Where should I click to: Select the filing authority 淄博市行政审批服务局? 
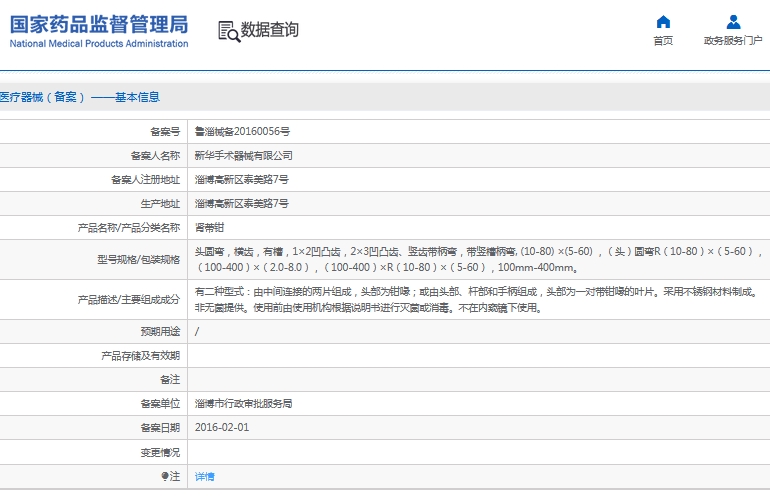[244, 404]
